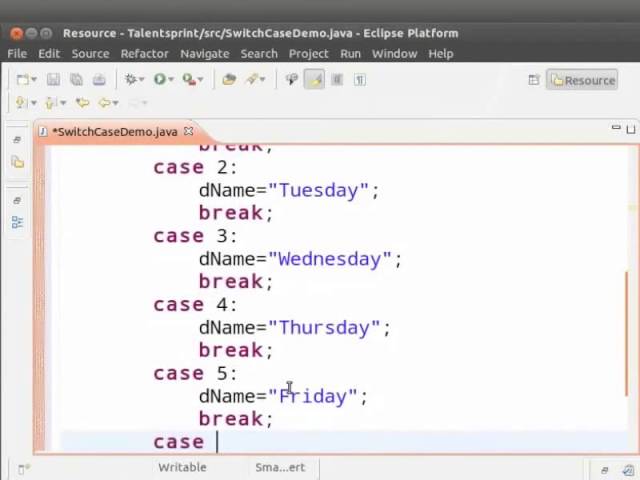This screenshot has height=480, width=640.
Task: Switch to the Resource perspective button
Action: point(581,80)
